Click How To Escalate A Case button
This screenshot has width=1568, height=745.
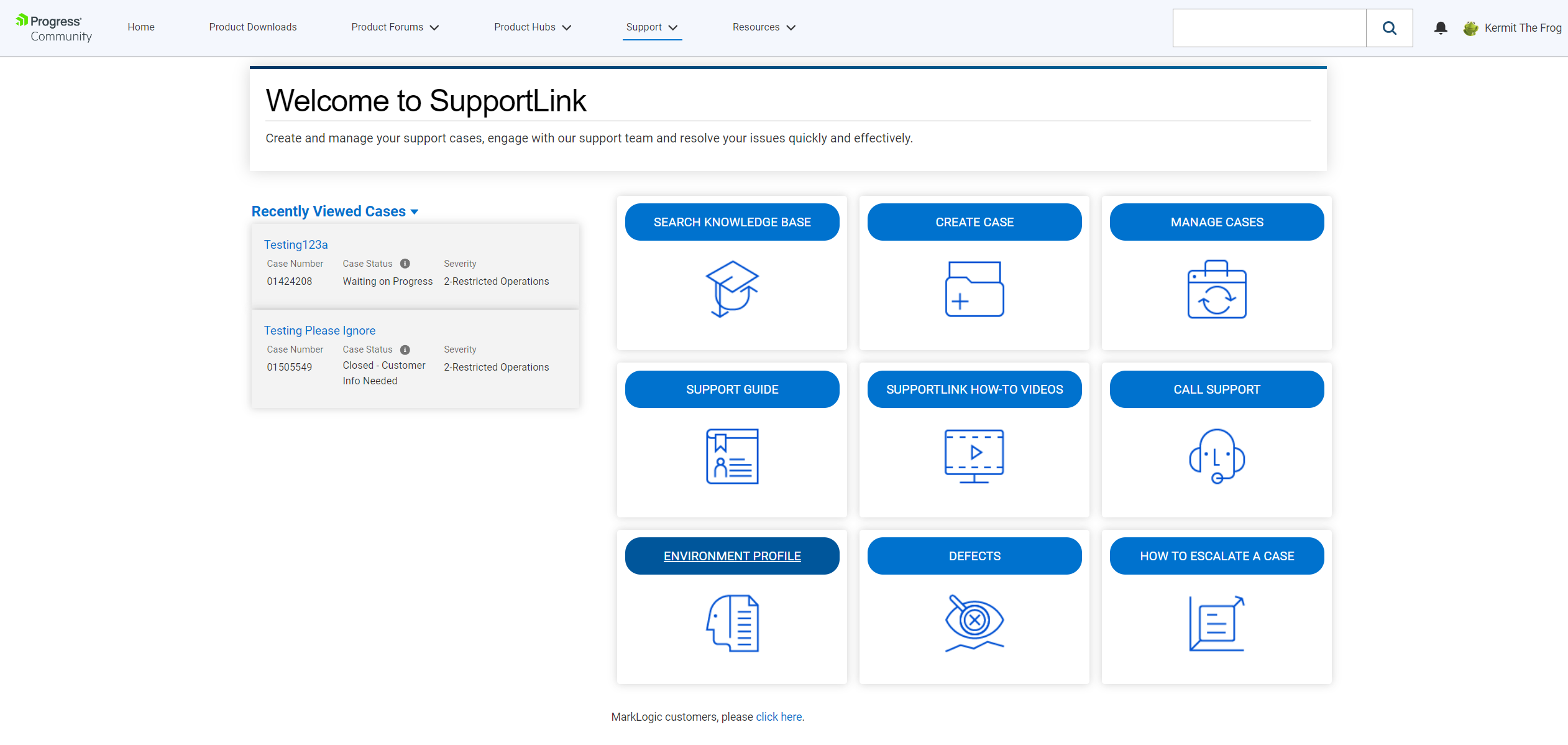pos(1217,556)
